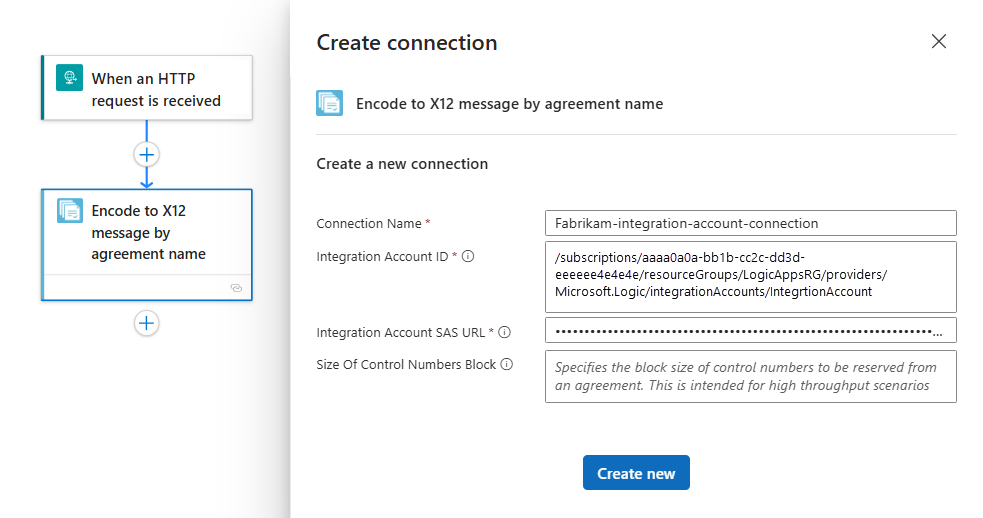Click info icon next to Integration Account ID
The image size is (983, 518).
click(468, 256)
